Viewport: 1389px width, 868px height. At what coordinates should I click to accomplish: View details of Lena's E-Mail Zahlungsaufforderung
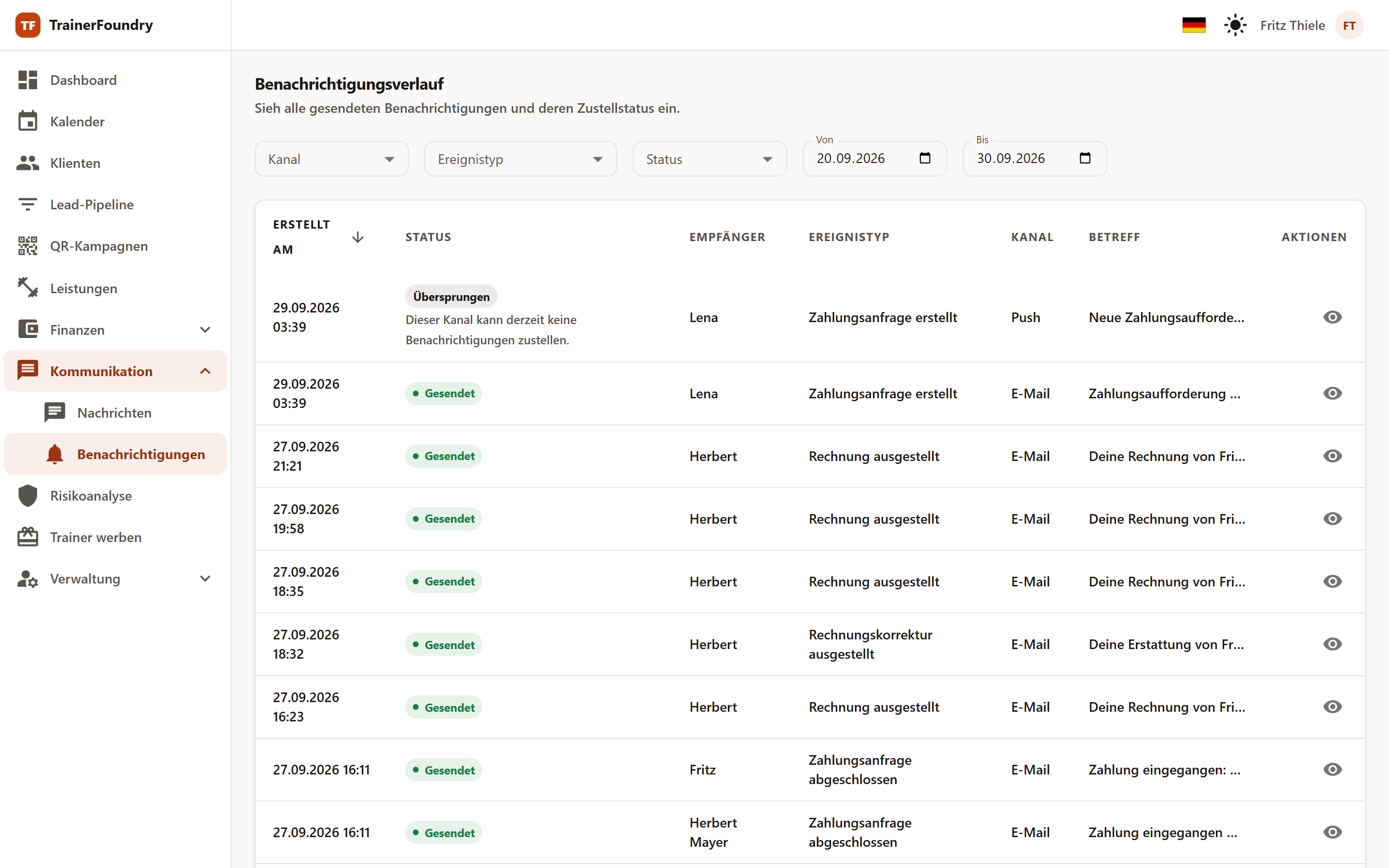pos(1332,393)
